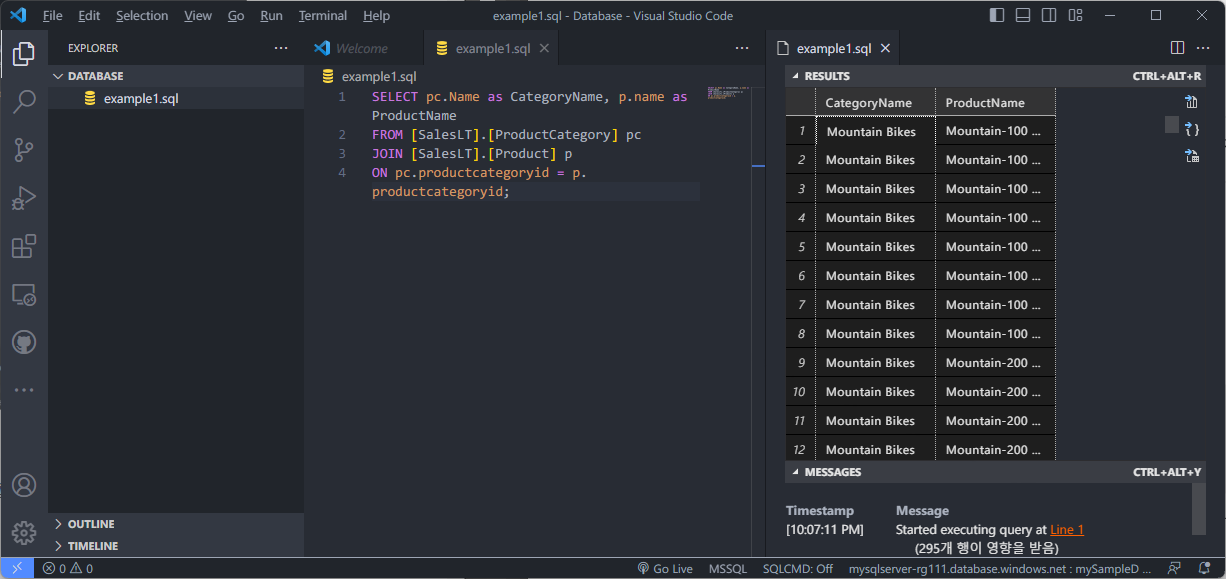The width and height of the screenshot is (1226, 579).
Task: Toggle secondary side bar visibility
Action: (x=1049, y=15)
